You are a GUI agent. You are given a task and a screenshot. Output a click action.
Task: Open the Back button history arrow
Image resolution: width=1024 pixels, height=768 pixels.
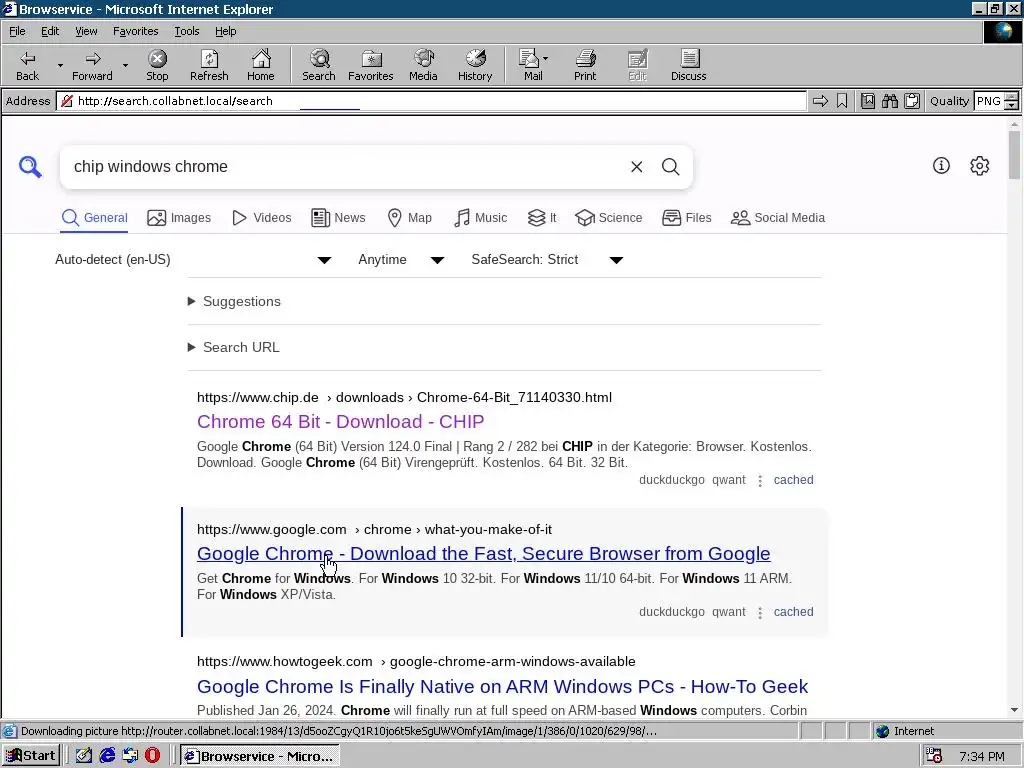tap(60, 65)
